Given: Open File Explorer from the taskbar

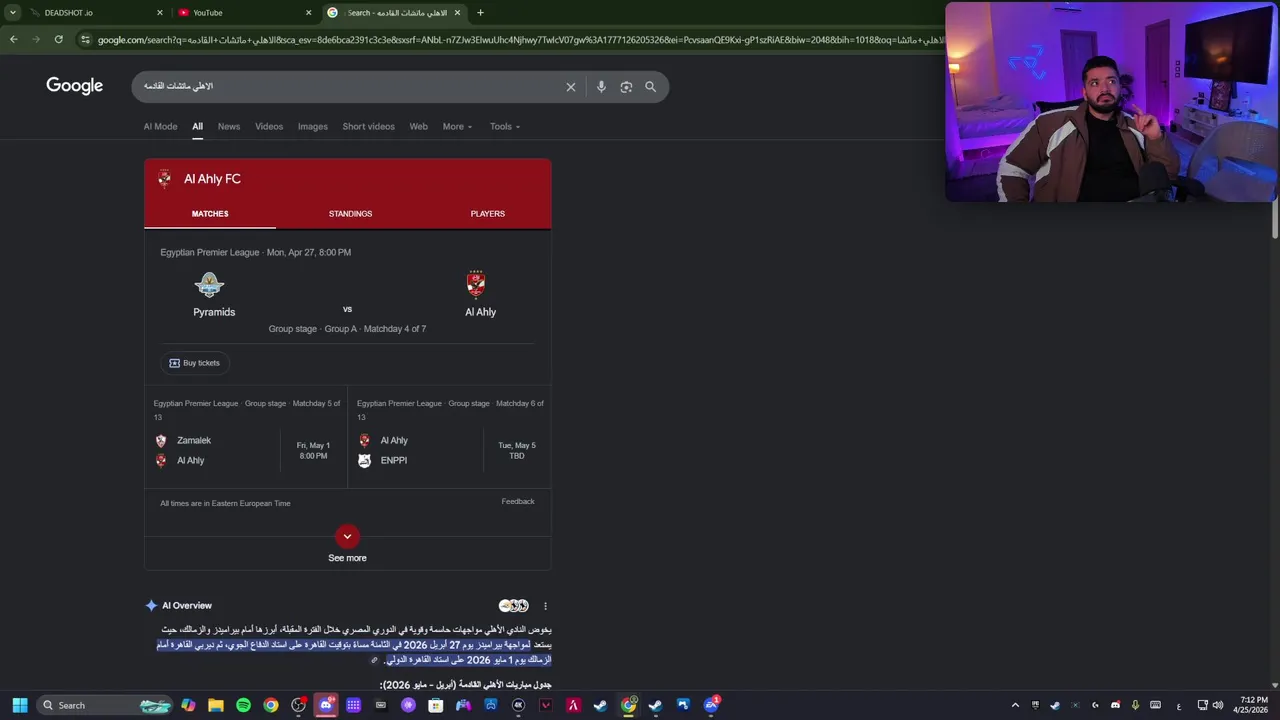Looking at the screenshot, I should coord(215,705).
